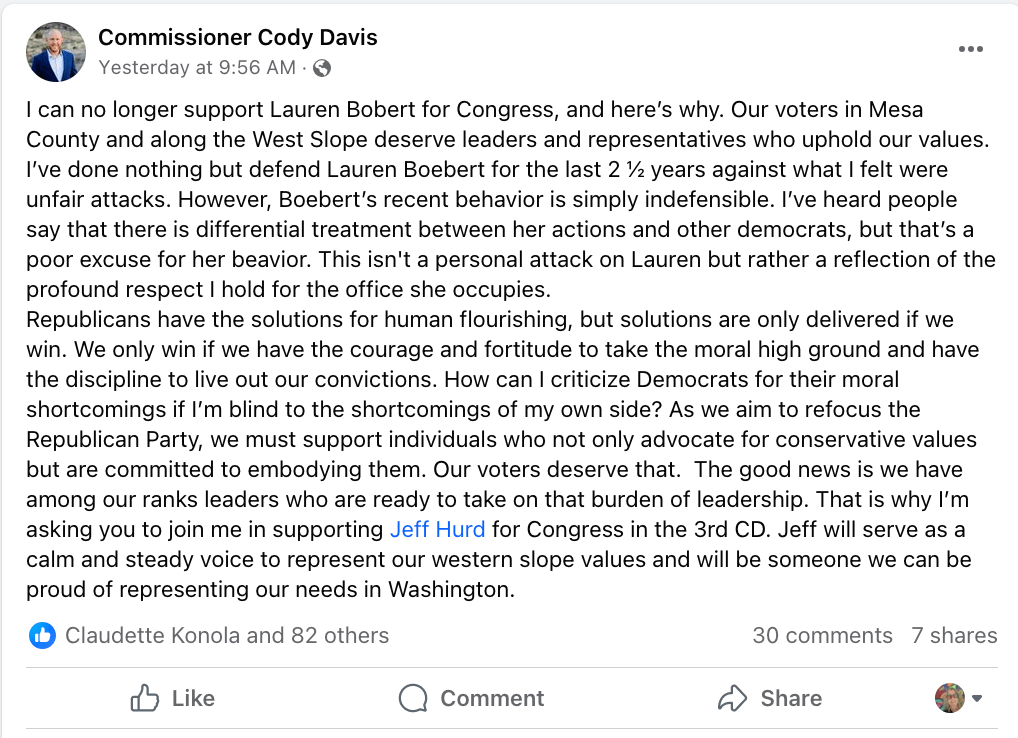Click the globe public audience icon
Image resolution: width=1018 pixels, height=738 pixels.
point(322,68)
